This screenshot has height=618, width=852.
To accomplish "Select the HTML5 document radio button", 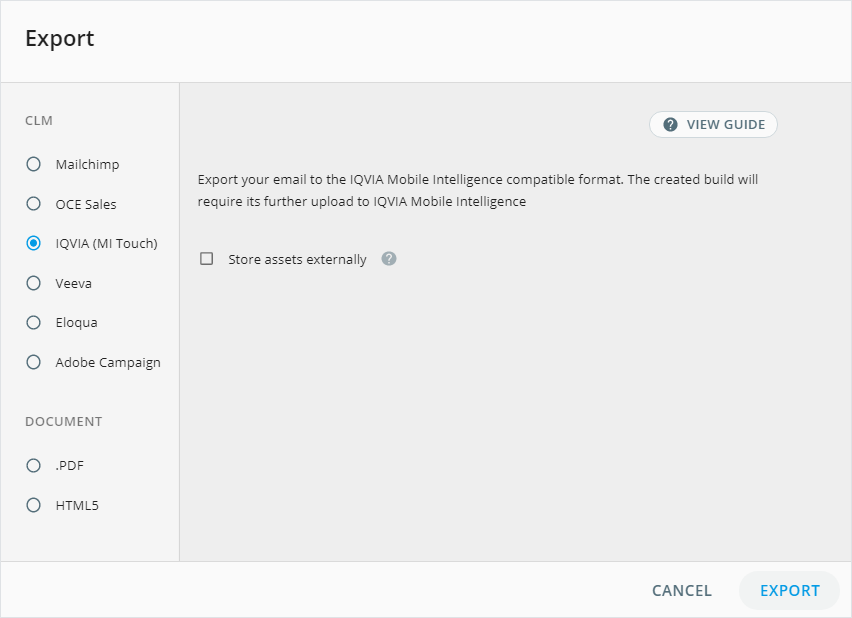I will click(34, 505).
